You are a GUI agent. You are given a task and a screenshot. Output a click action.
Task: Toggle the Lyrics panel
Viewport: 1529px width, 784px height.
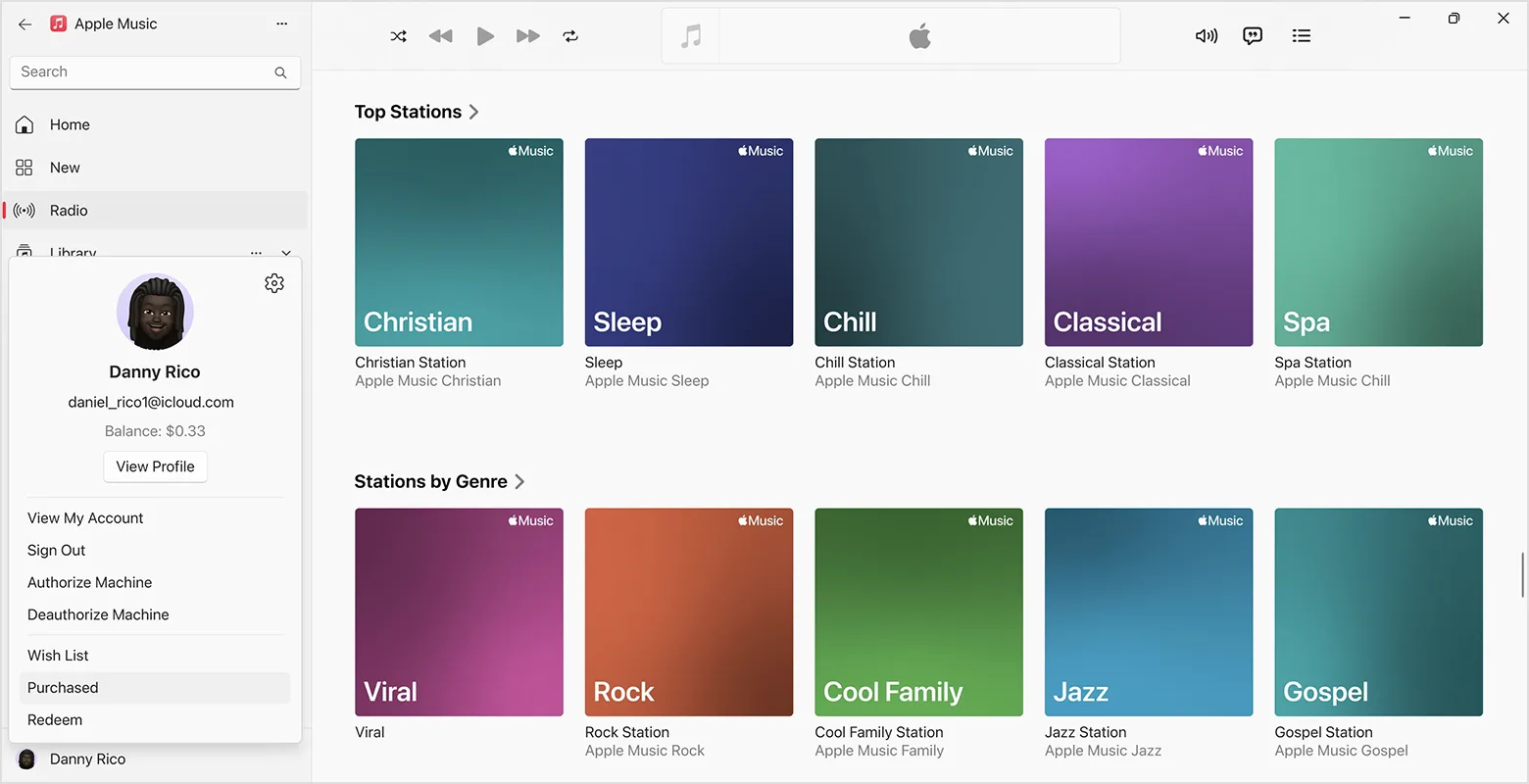point(1252,36)
